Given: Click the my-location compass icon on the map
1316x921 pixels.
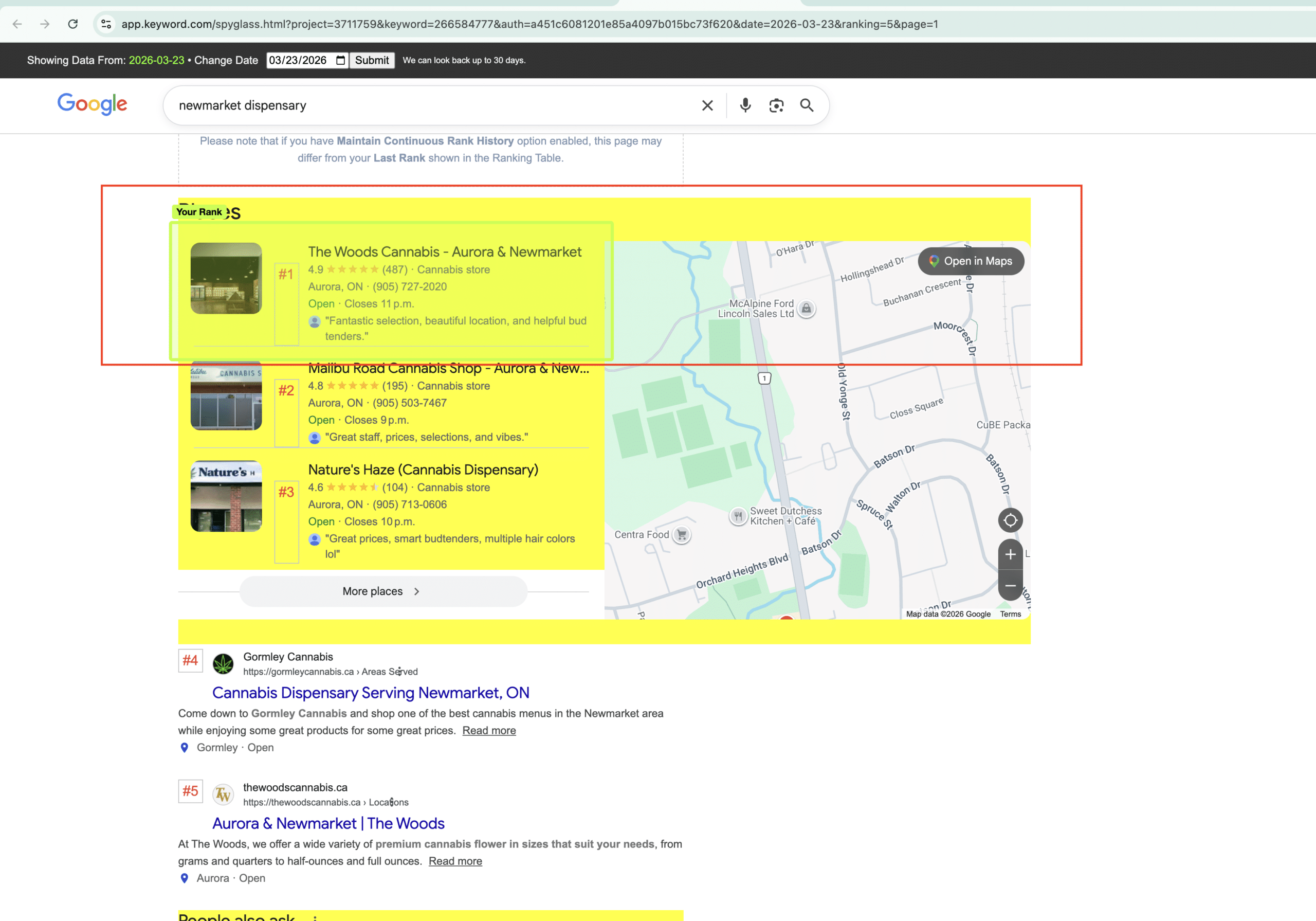Looking at the screenshot, I should [1011, 520].
